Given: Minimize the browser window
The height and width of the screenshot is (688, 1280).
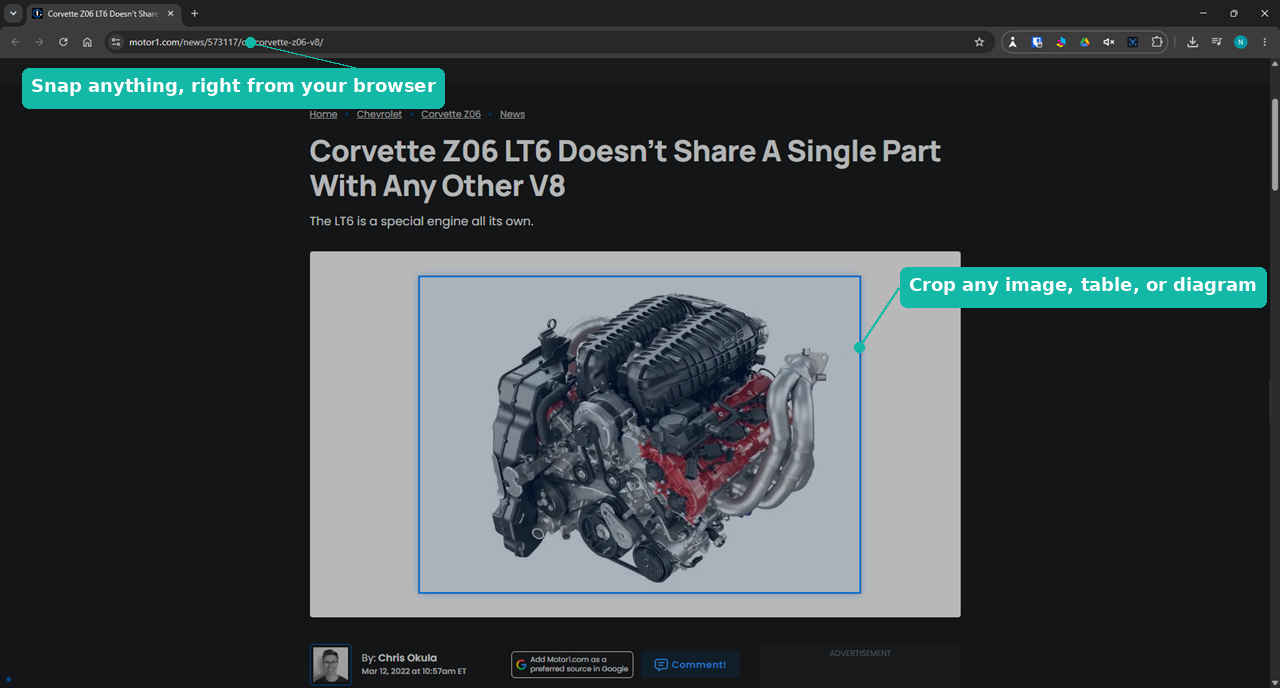Looking at the screenshot, I should point(1201,13).
